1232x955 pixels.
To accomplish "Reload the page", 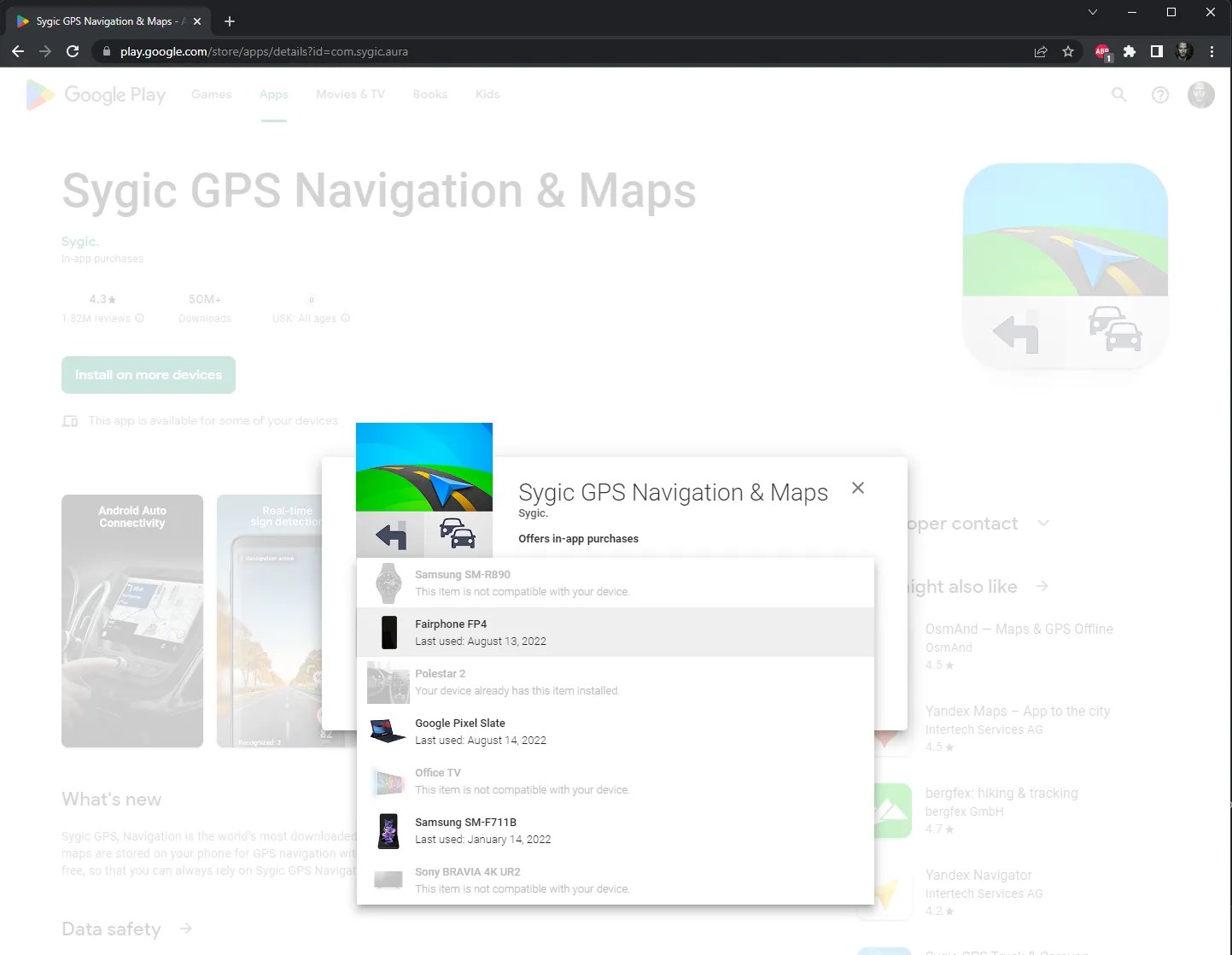I will 73,51.
